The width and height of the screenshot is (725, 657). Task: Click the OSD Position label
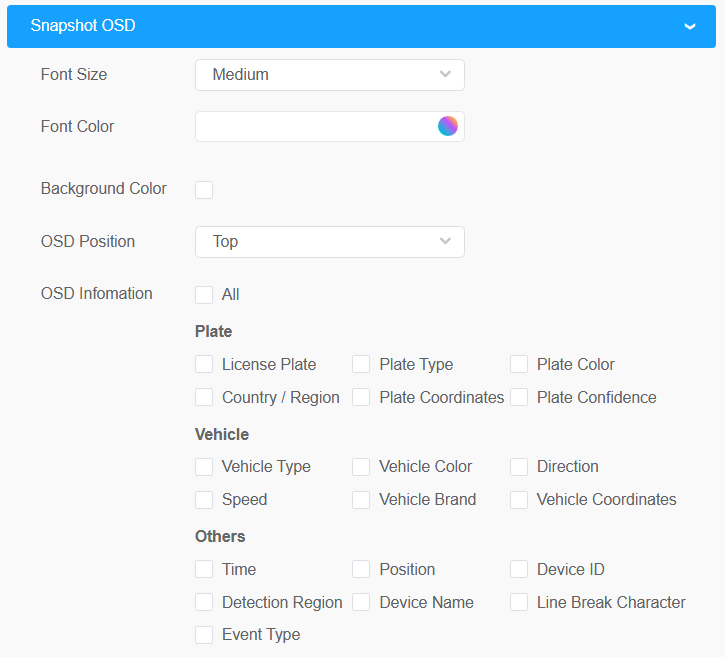[x=88, y=241]
